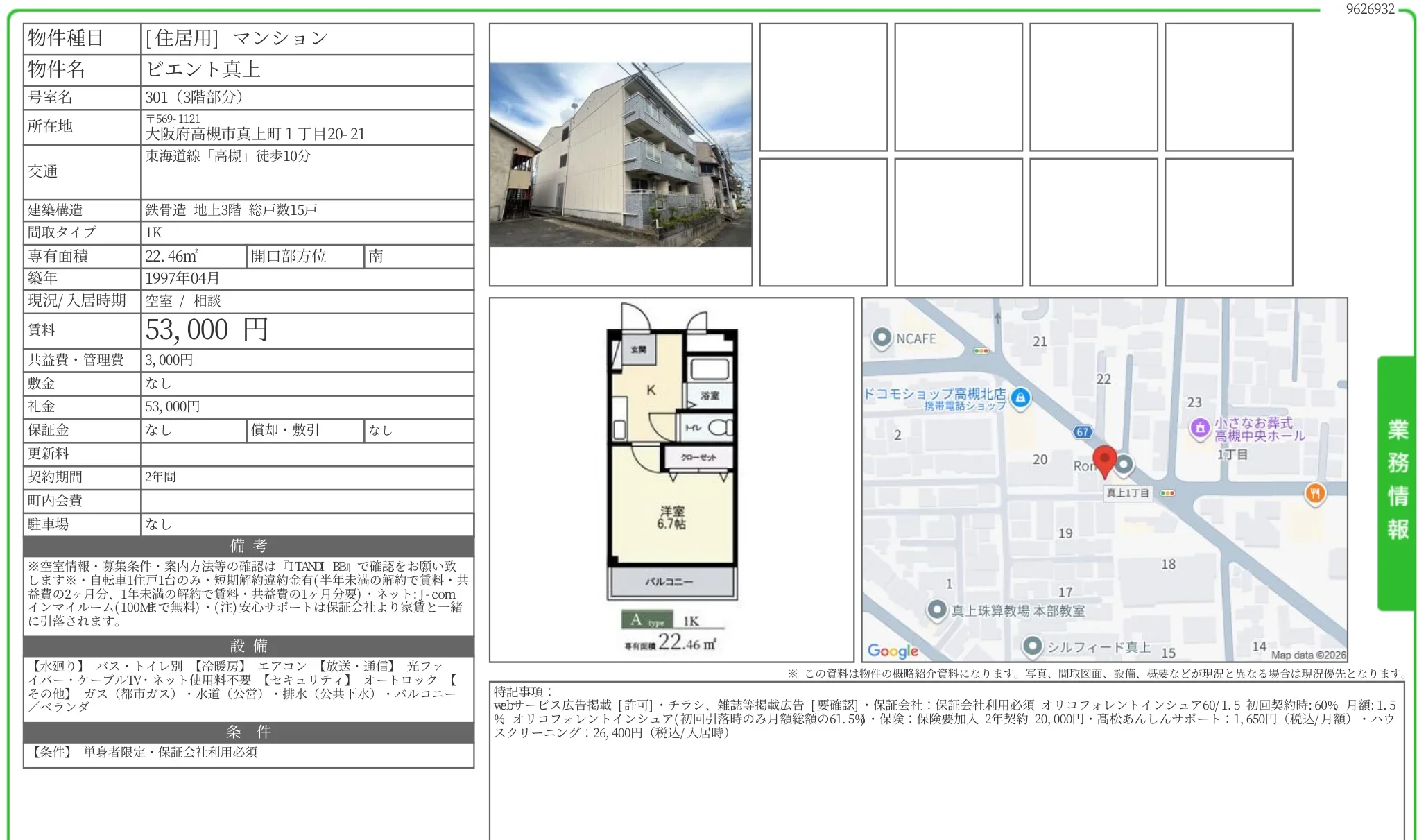Click the status 空室 / 相談

[183, 301]
